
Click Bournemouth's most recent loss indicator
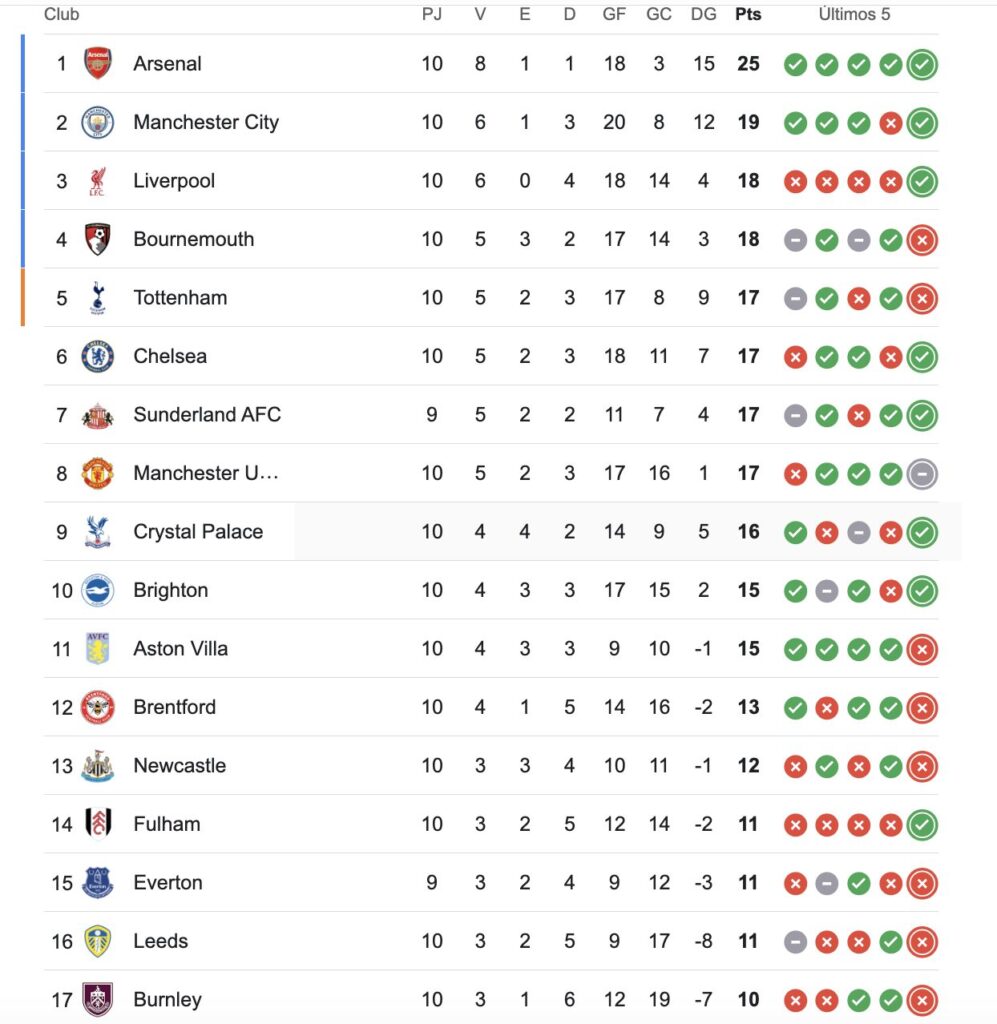(922, 240)
